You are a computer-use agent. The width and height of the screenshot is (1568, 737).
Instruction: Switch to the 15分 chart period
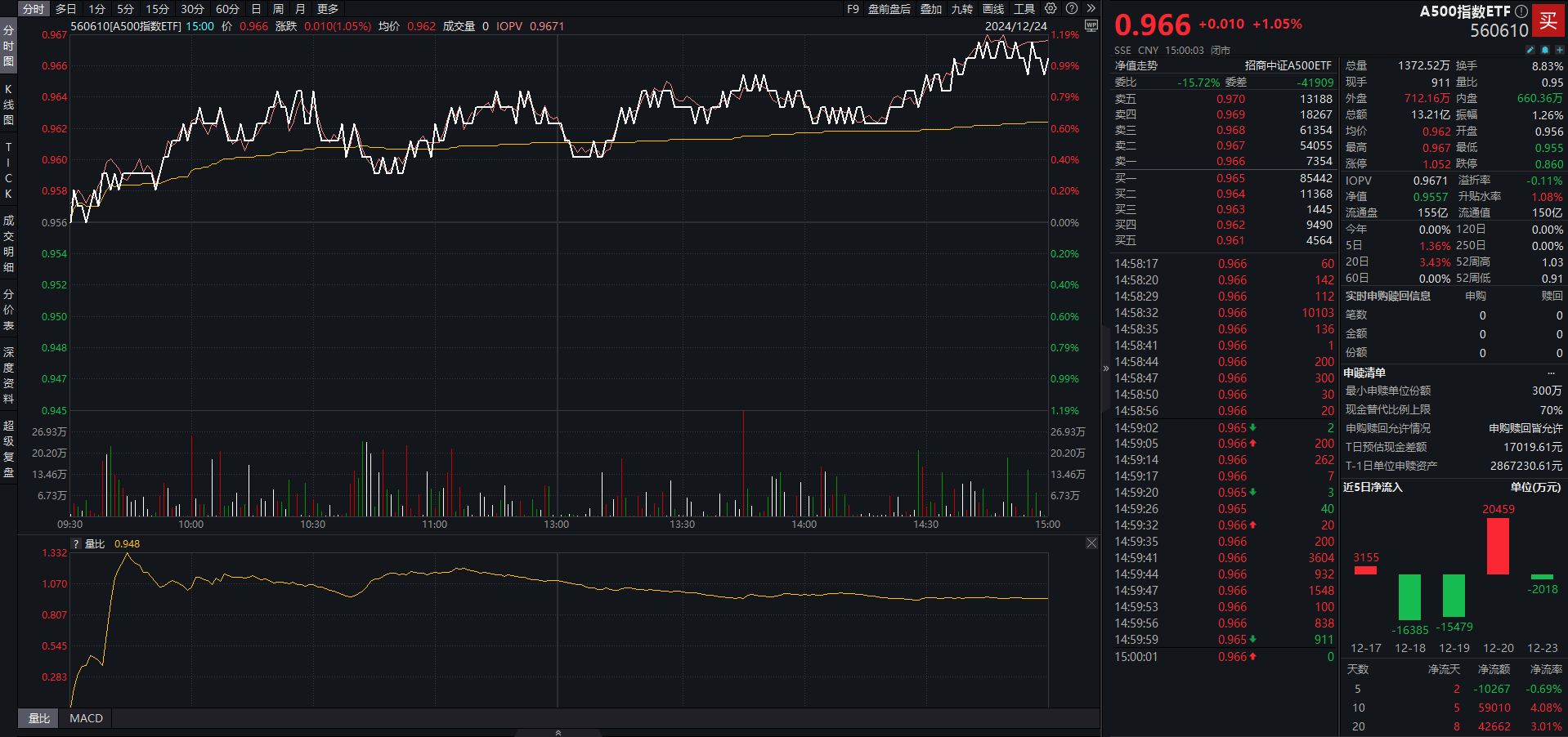pos(157,9)
